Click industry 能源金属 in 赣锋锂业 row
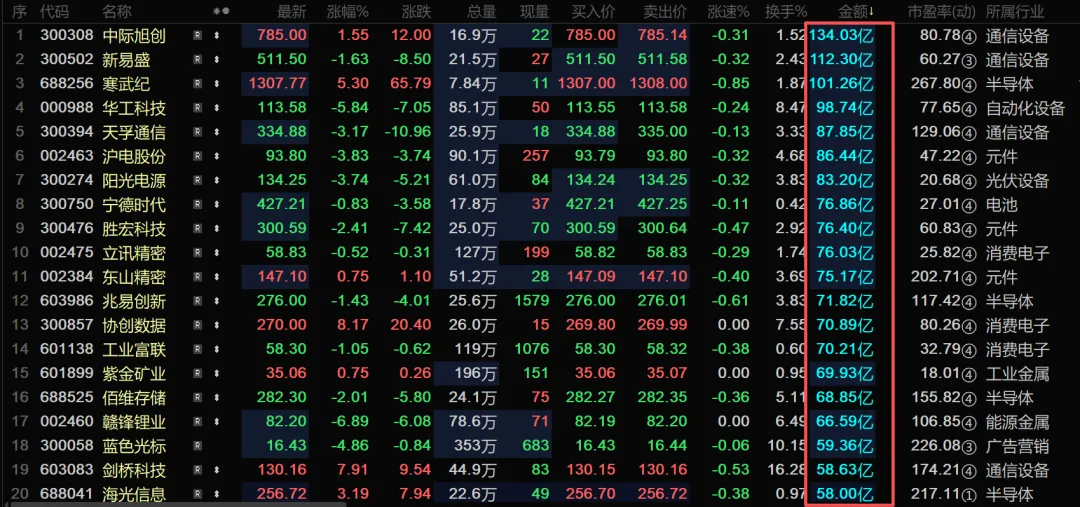1080x507 pixels. 1017,422
